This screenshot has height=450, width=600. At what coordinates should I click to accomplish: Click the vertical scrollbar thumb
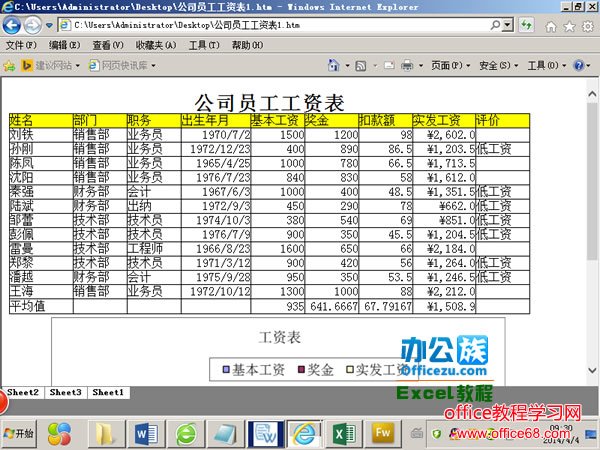[592, 181]
